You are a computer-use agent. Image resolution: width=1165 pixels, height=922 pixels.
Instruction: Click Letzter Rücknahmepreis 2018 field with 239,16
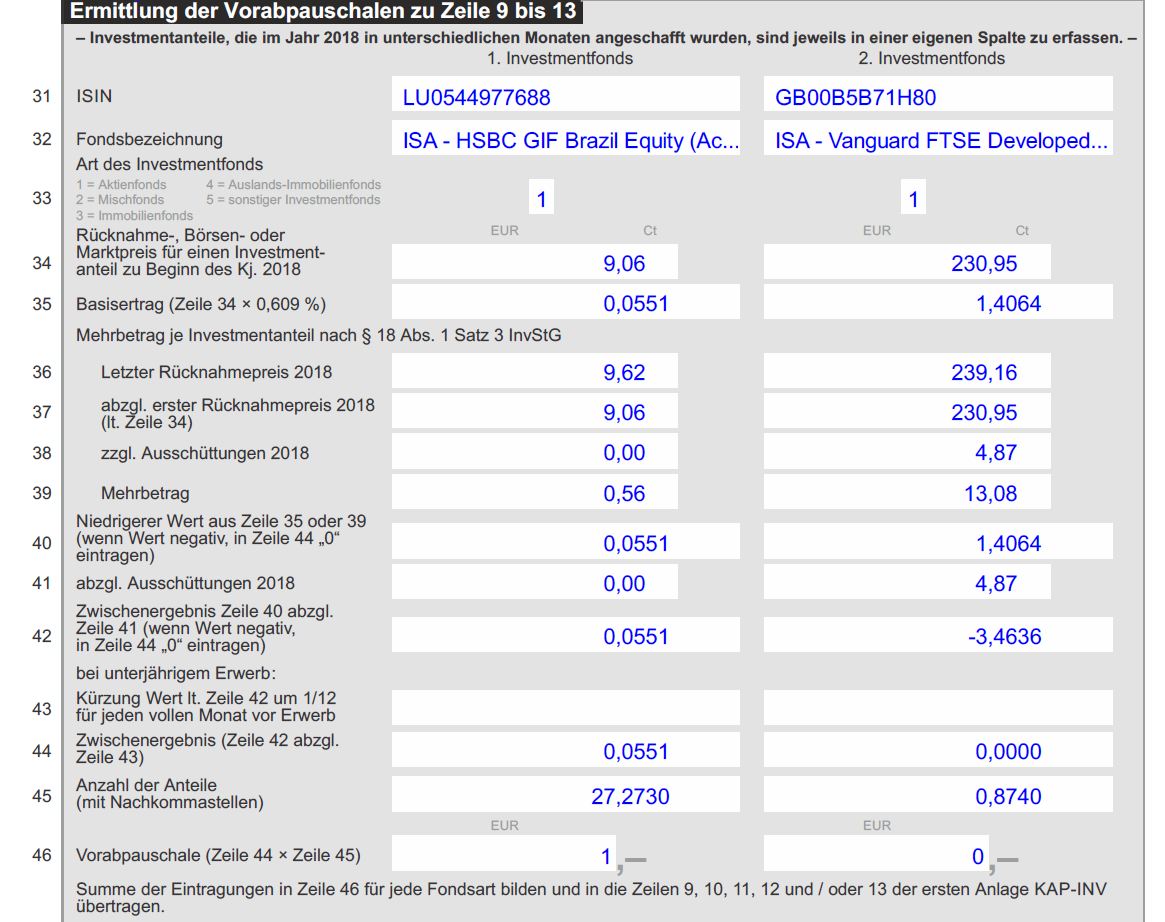click(x=906, y=372)
